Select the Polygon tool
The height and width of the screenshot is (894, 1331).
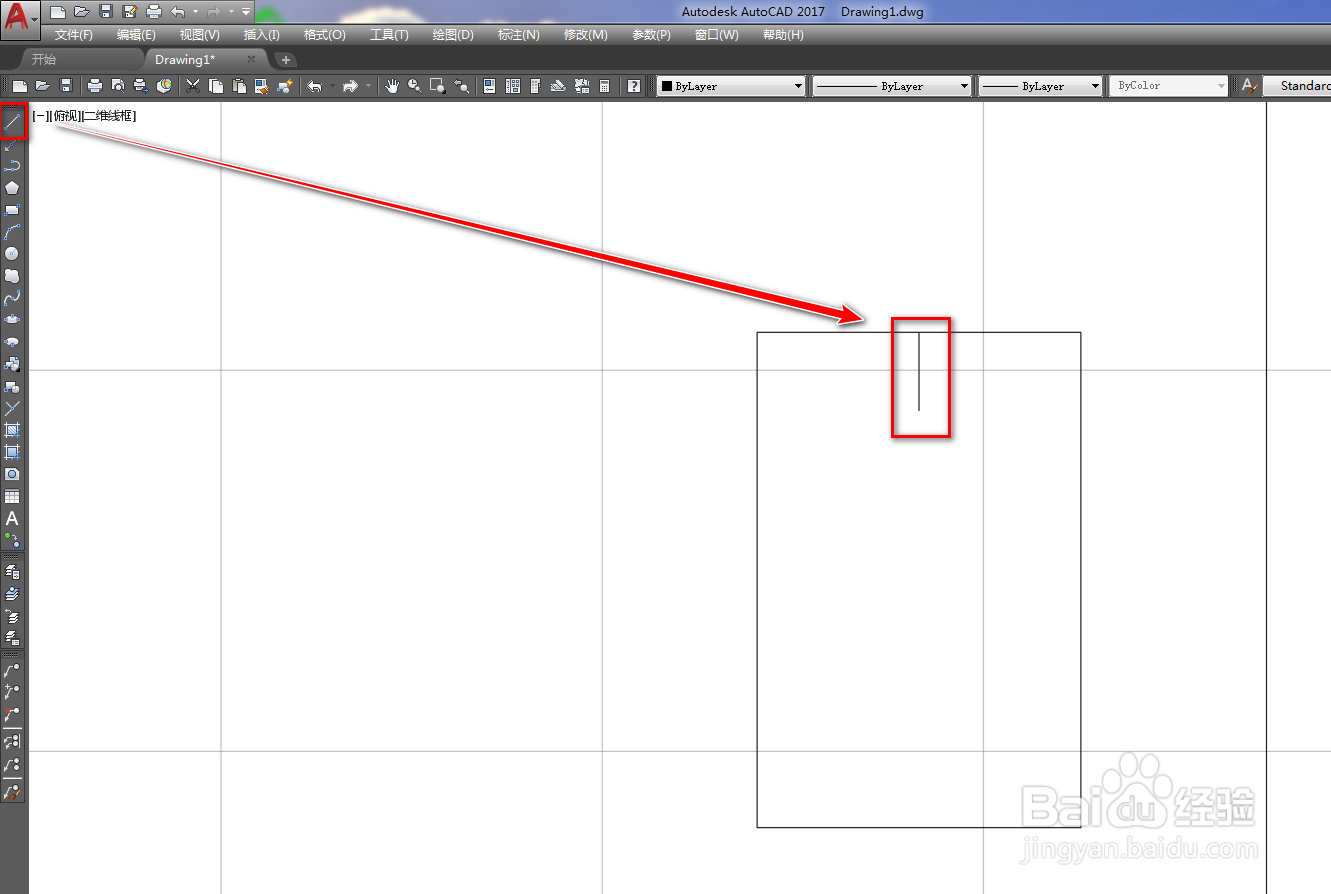[x=12, y=188]
